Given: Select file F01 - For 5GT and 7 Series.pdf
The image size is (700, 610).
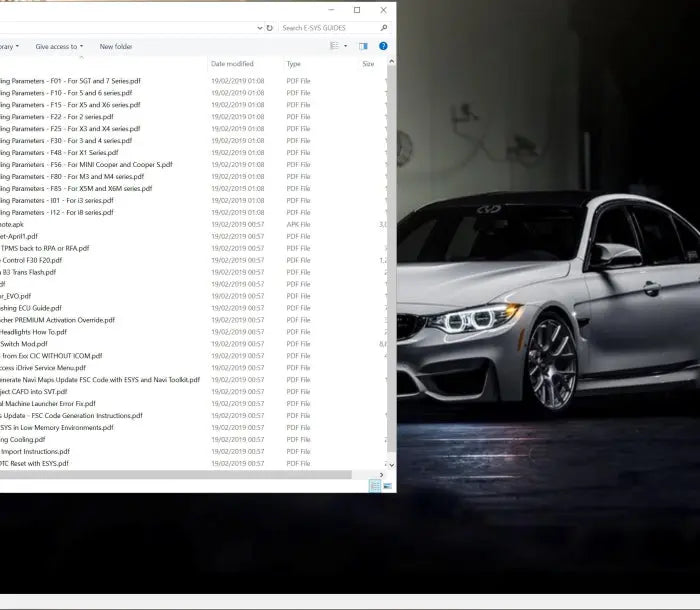Looking at the screenshot, I should [70, 81].
